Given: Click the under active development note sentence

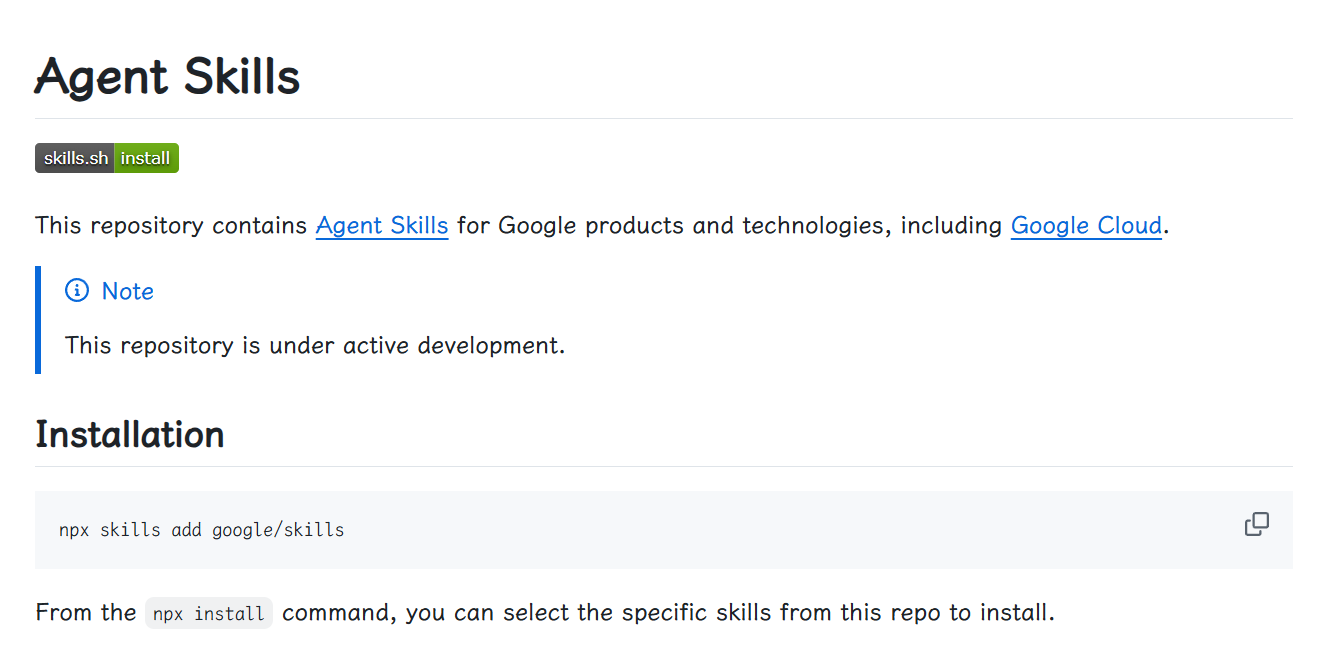Looking at the screenshot, I should tap(315, 346).
